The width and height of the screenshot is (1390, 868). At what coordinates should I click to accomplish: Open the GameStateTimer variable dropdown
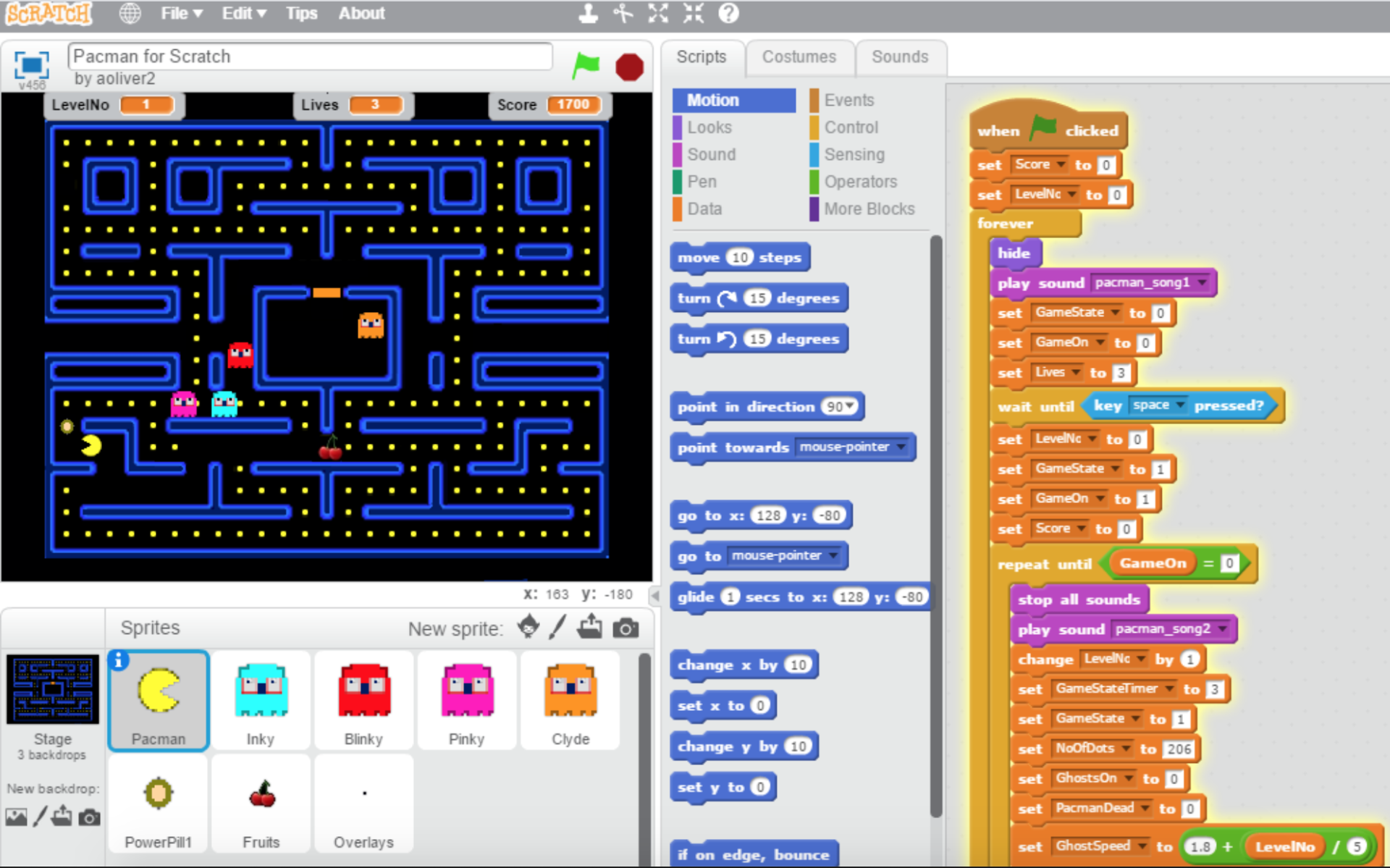(x=1169, y=688)
